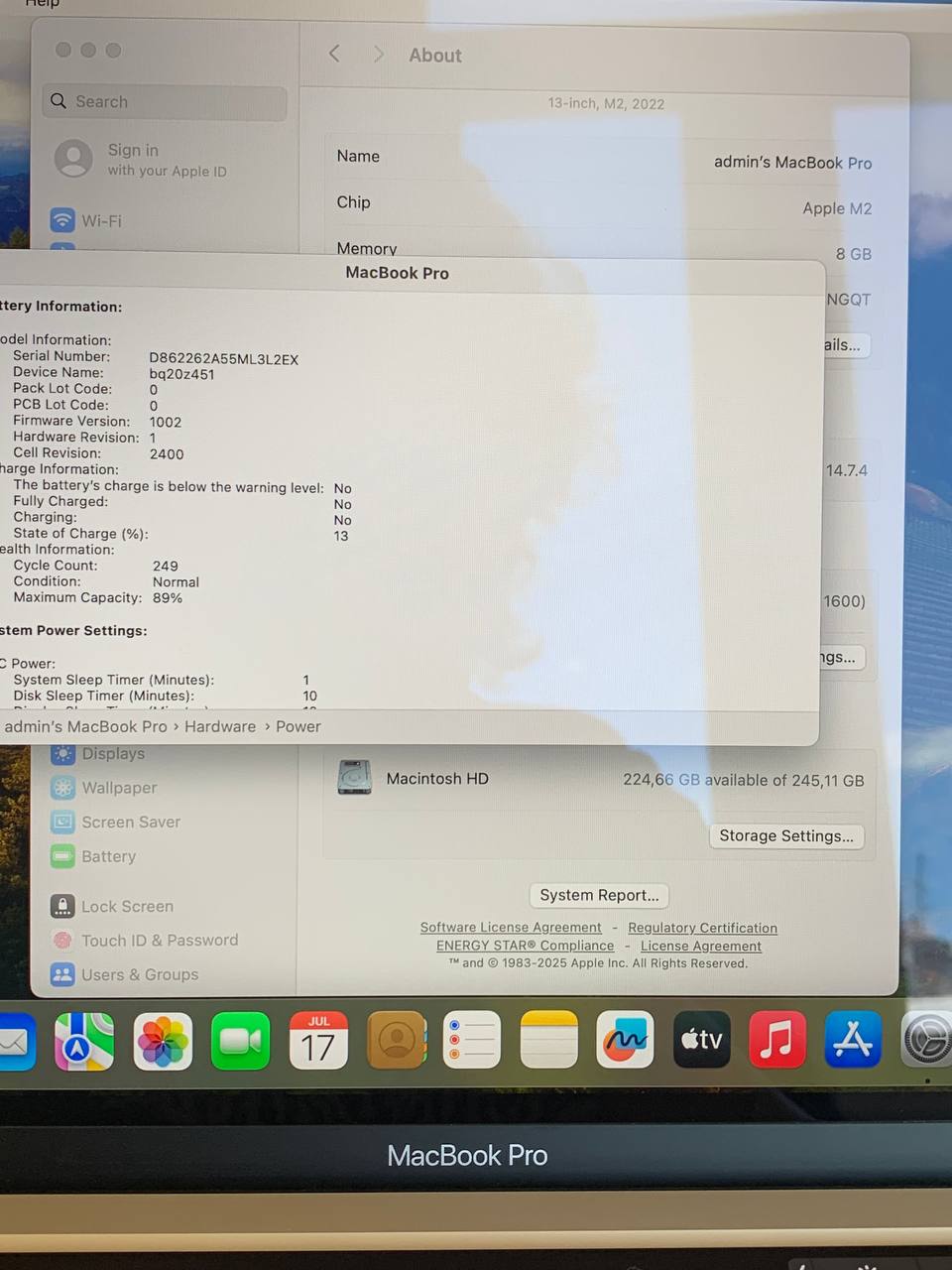Screen dimensions: 952x1270
Task: Click the Storage Settings button
Action: (x=786, y=835)
